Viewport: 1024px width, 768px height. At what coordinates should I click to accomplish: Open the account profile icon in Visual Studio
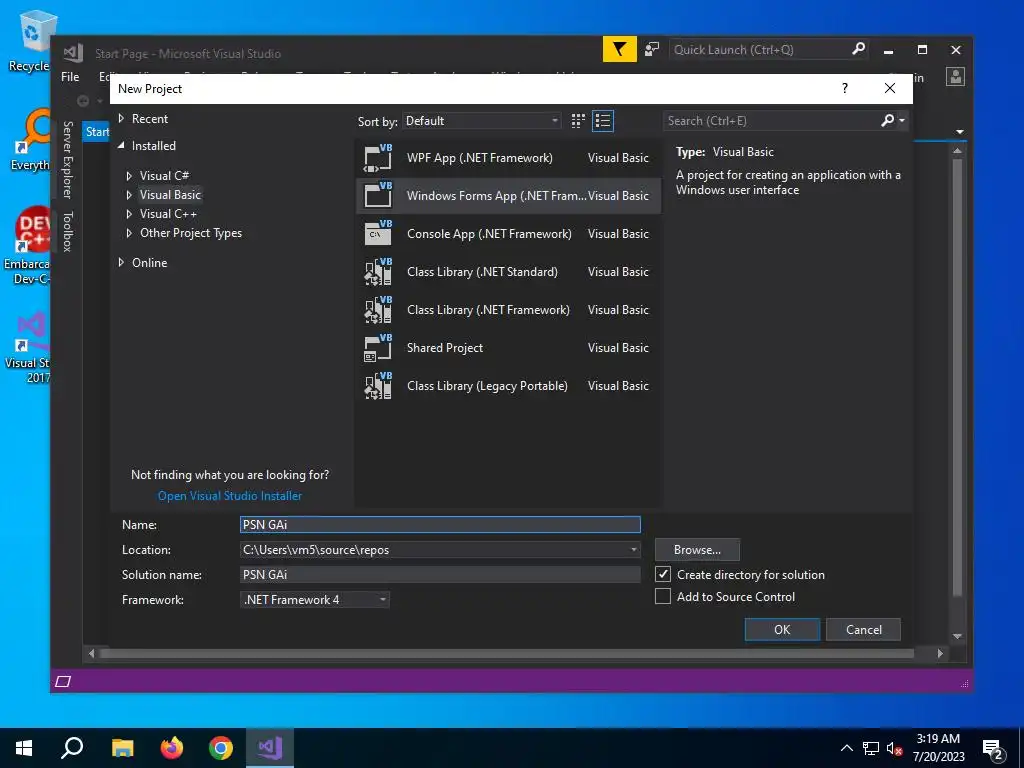(955, 76)
